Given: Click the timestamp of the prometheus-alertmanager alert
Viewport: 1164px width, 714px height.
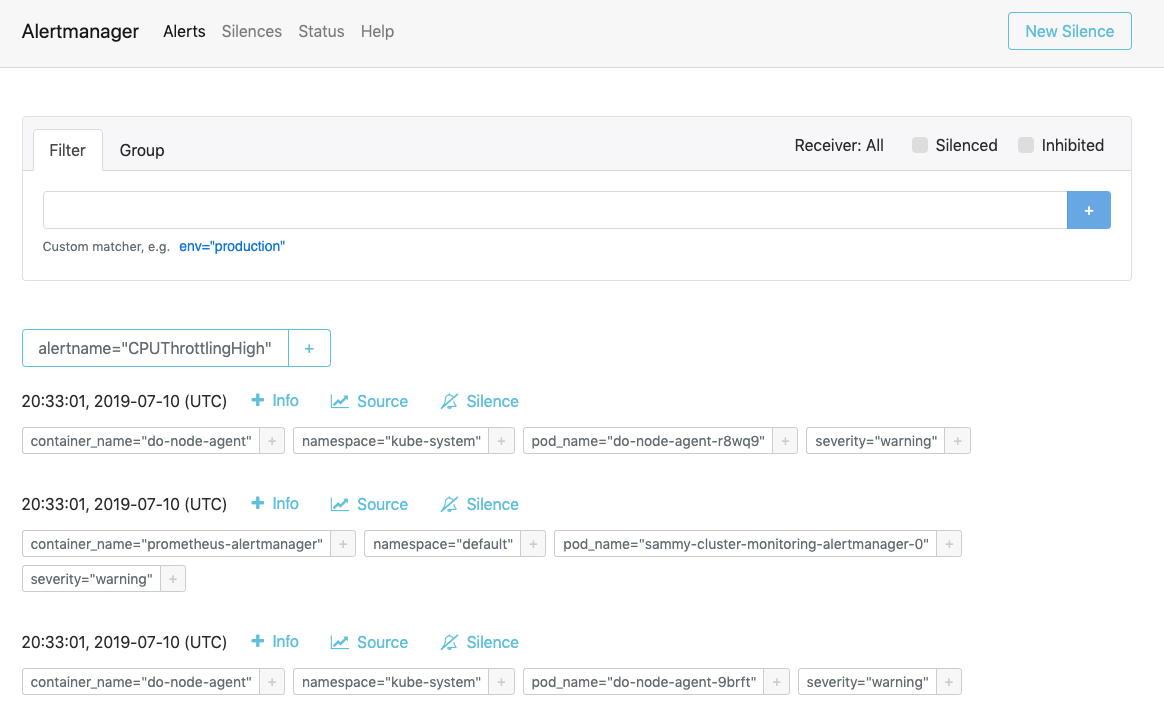Looking at the screenshot, I should click(x=124, y=505).
